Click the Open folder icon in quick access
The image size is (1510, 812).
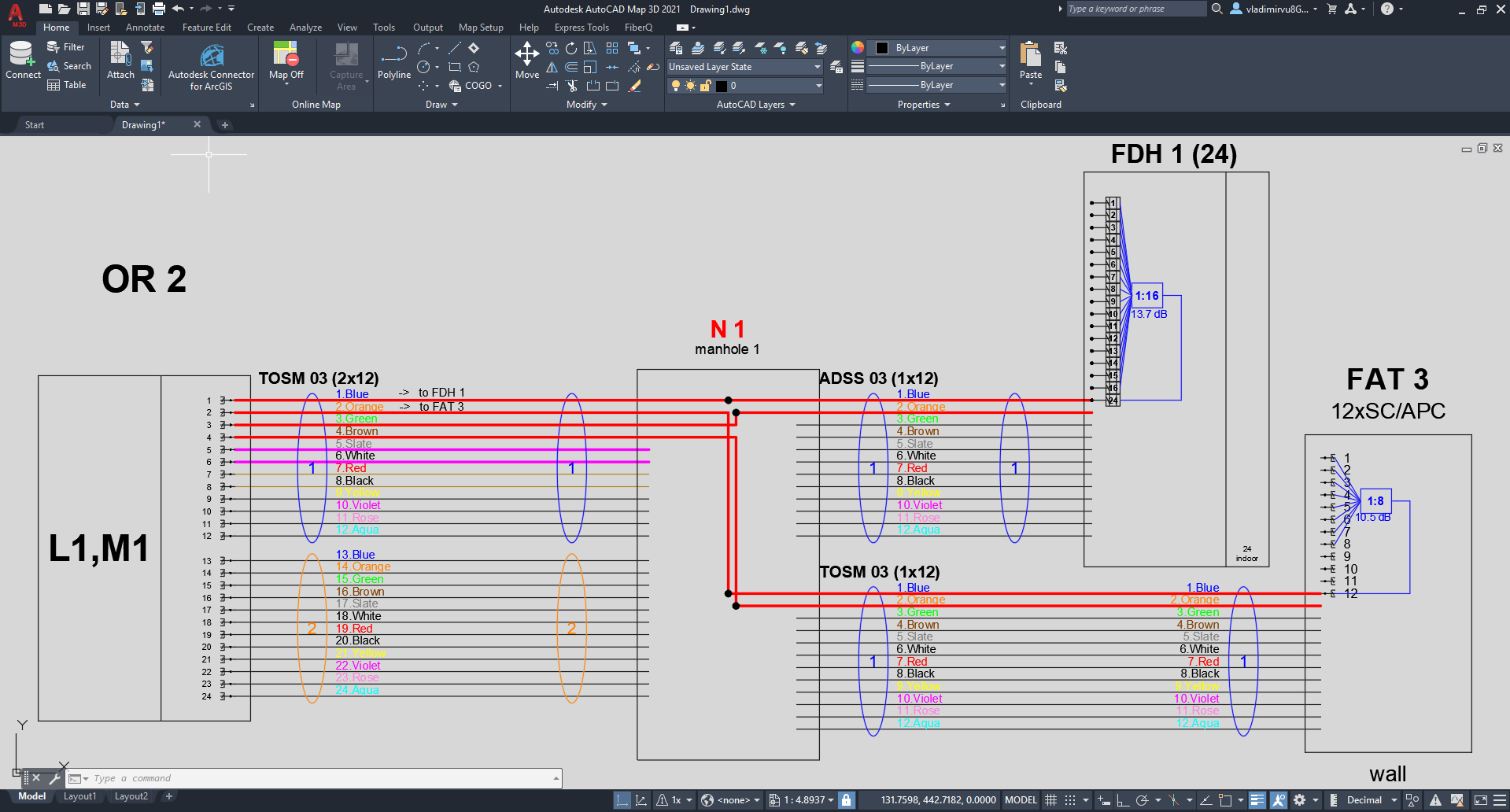[x=64, y=9]
